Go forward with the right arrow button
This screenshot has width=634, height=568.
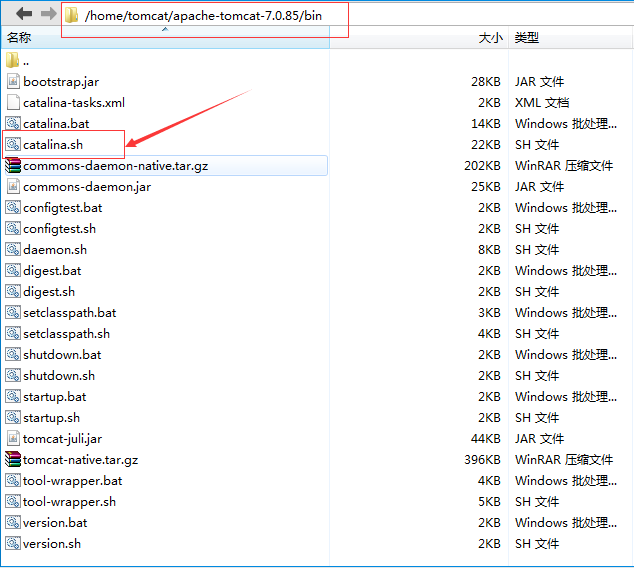[x=49, y=14]
